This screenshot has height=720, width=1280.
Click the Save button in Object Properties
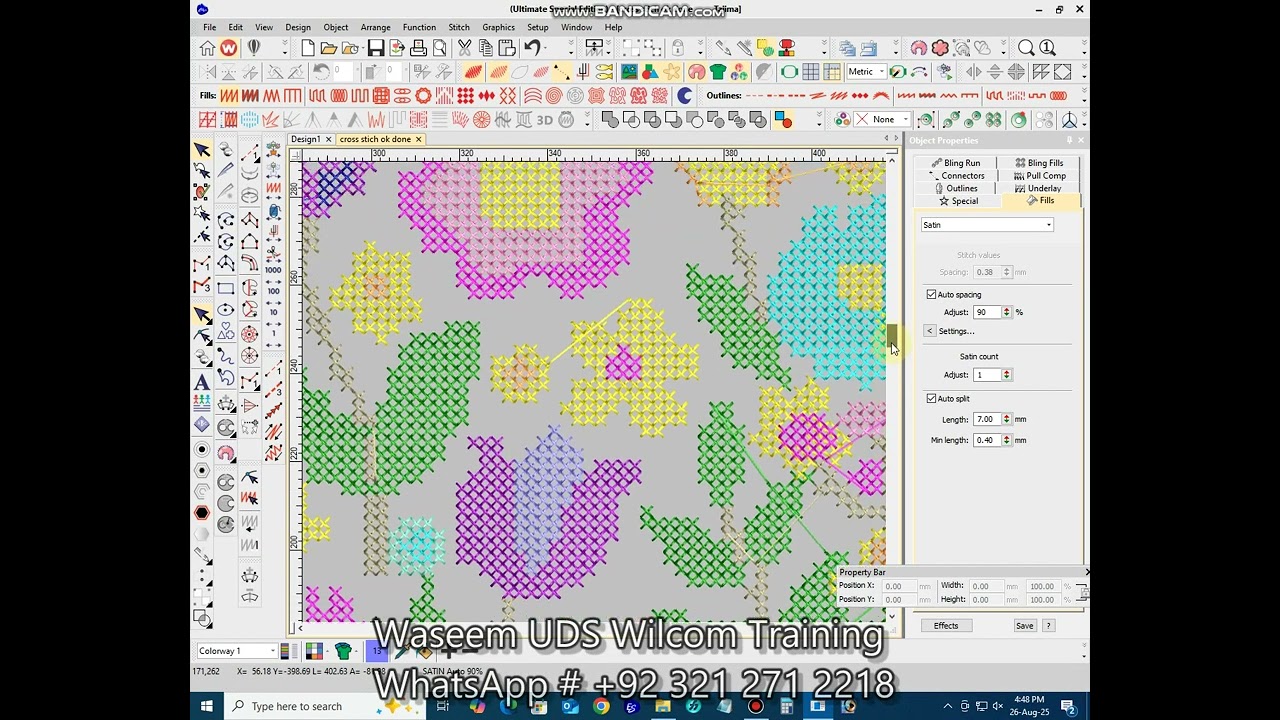tap(1024, 626)
